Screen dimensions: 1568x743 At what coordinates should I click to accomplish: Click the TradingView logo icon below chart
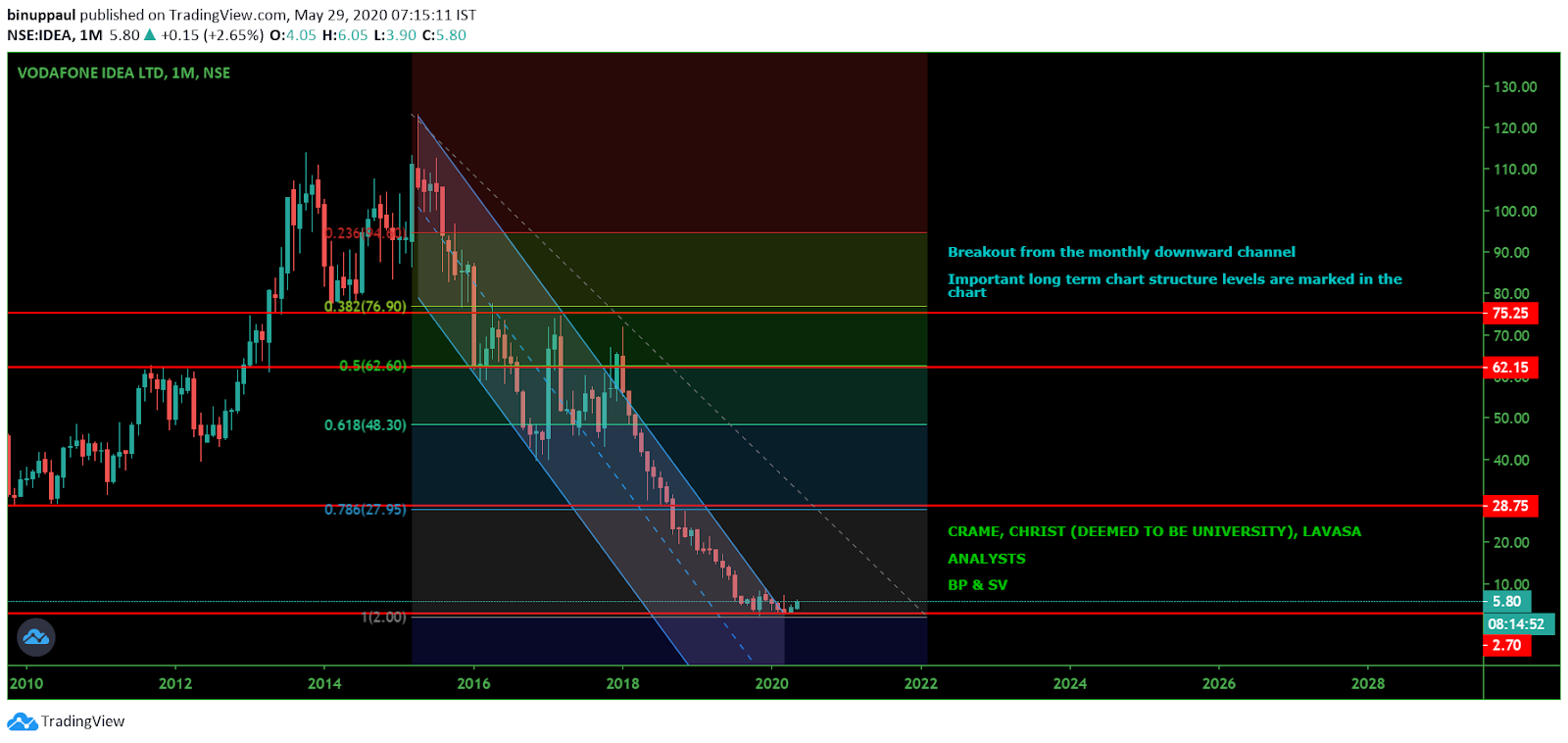[22, 721]
